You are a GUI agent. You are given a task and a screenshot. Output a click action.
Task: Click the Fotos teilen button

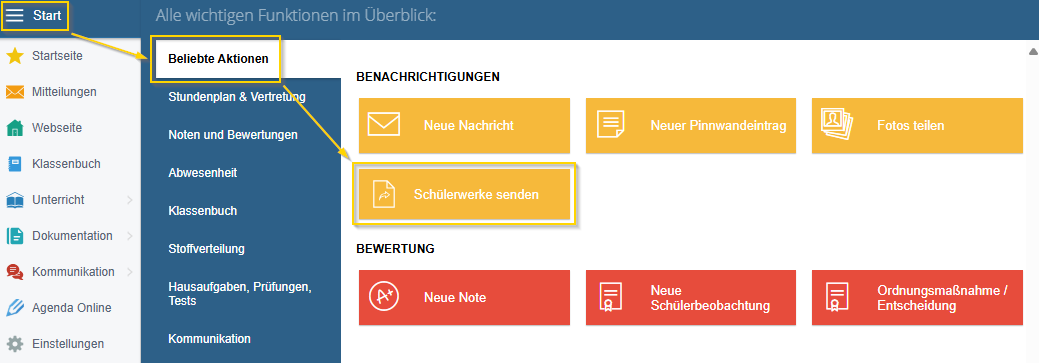(x=917, y=125)
